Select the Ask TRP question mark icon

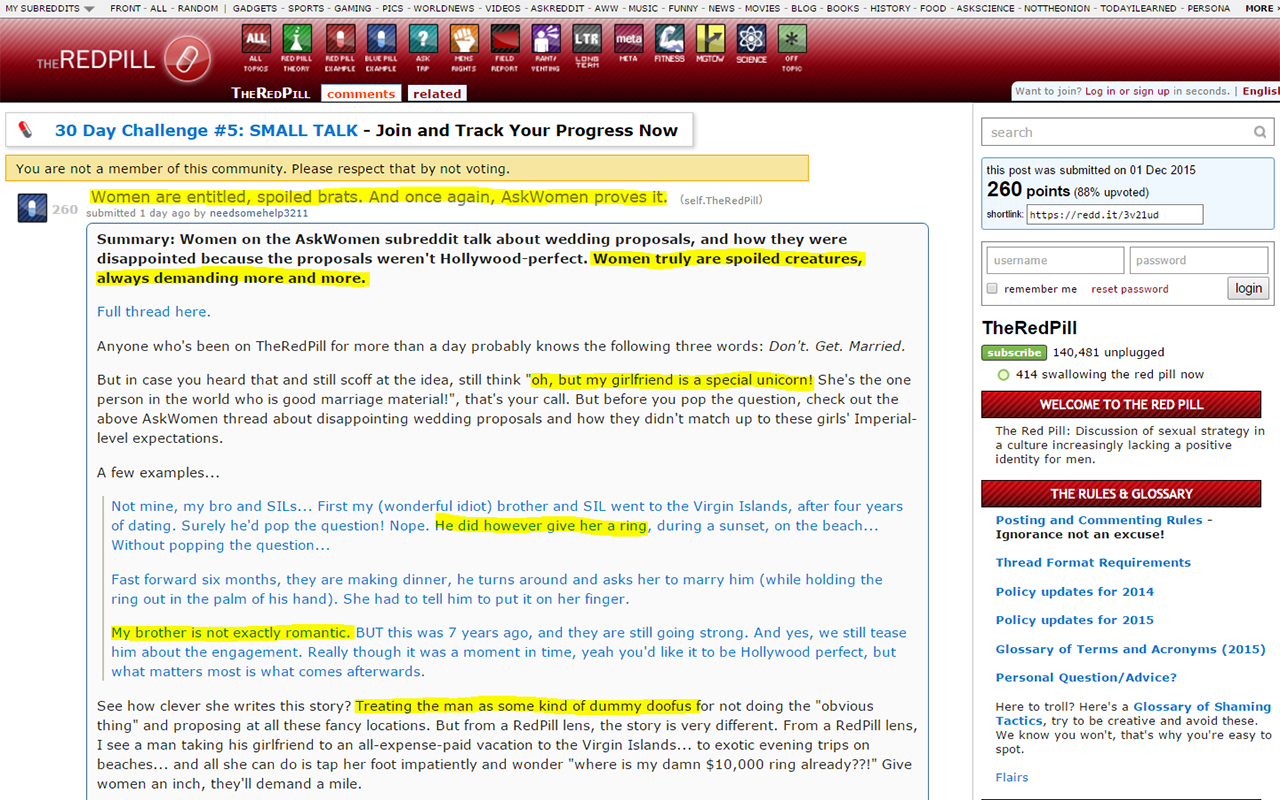423,40
